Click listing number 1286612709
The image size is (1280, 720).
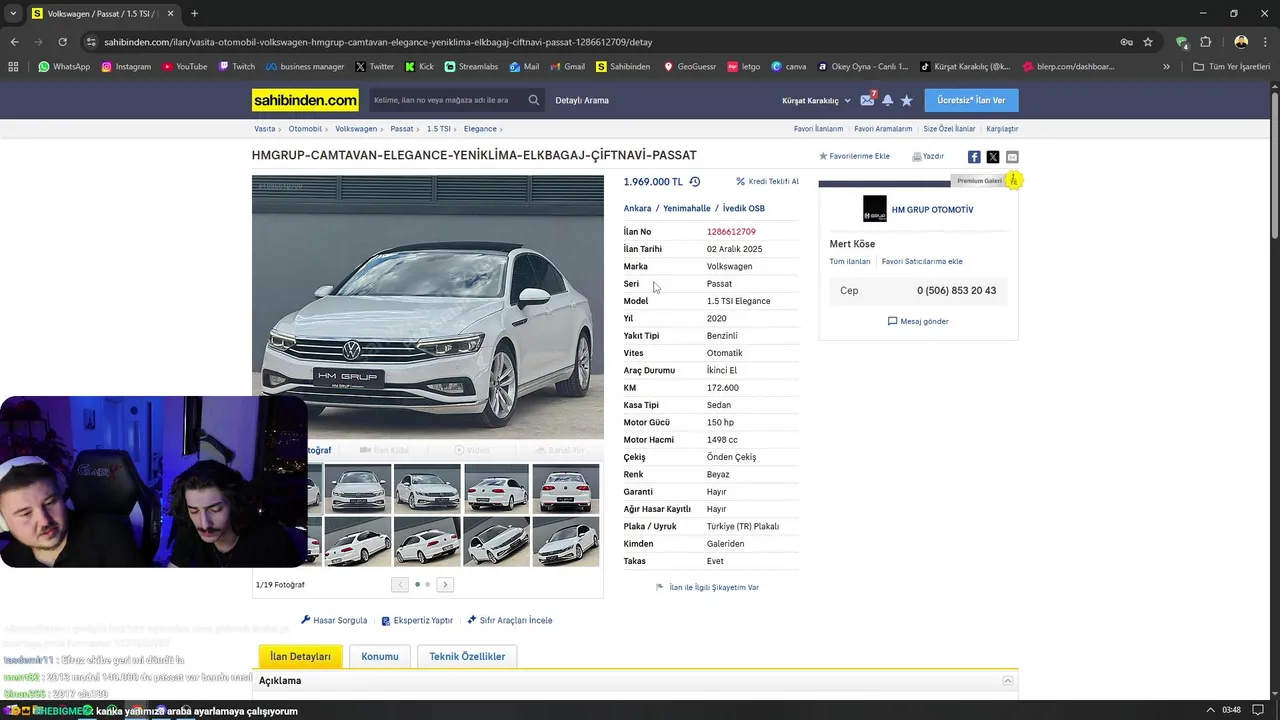pyautogui.click(x=731, y=232)
